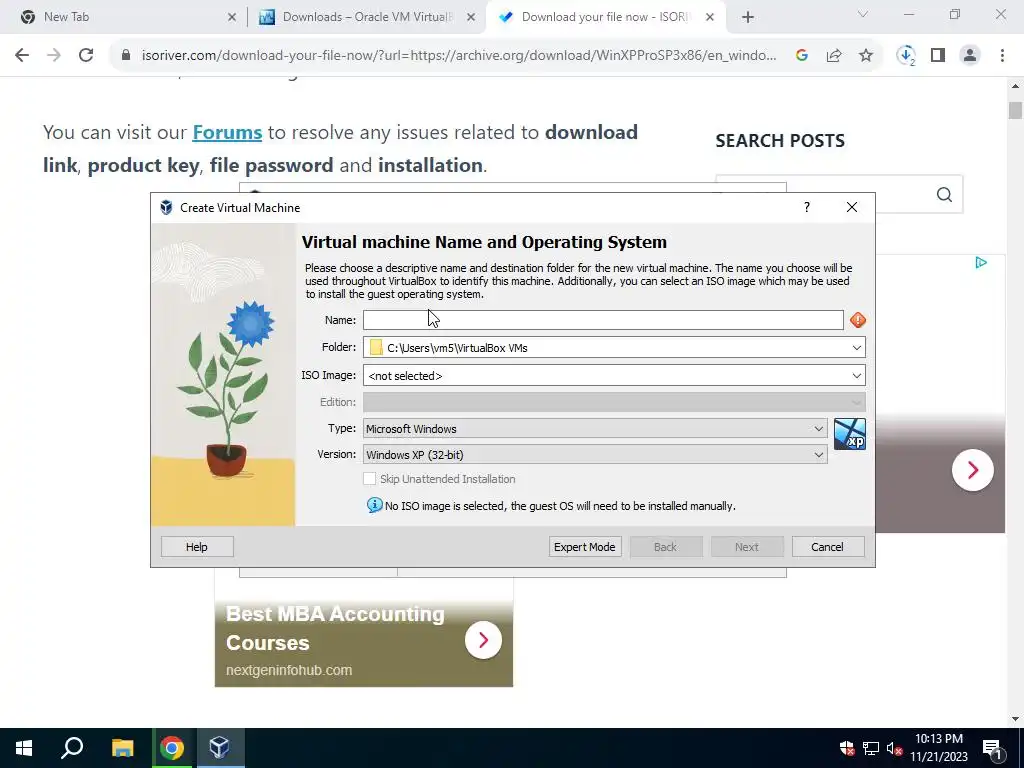This screenshot has width=1024, height=768.
Task: Click Chrome icon in taskbar
Action: (x=172, y=748)
